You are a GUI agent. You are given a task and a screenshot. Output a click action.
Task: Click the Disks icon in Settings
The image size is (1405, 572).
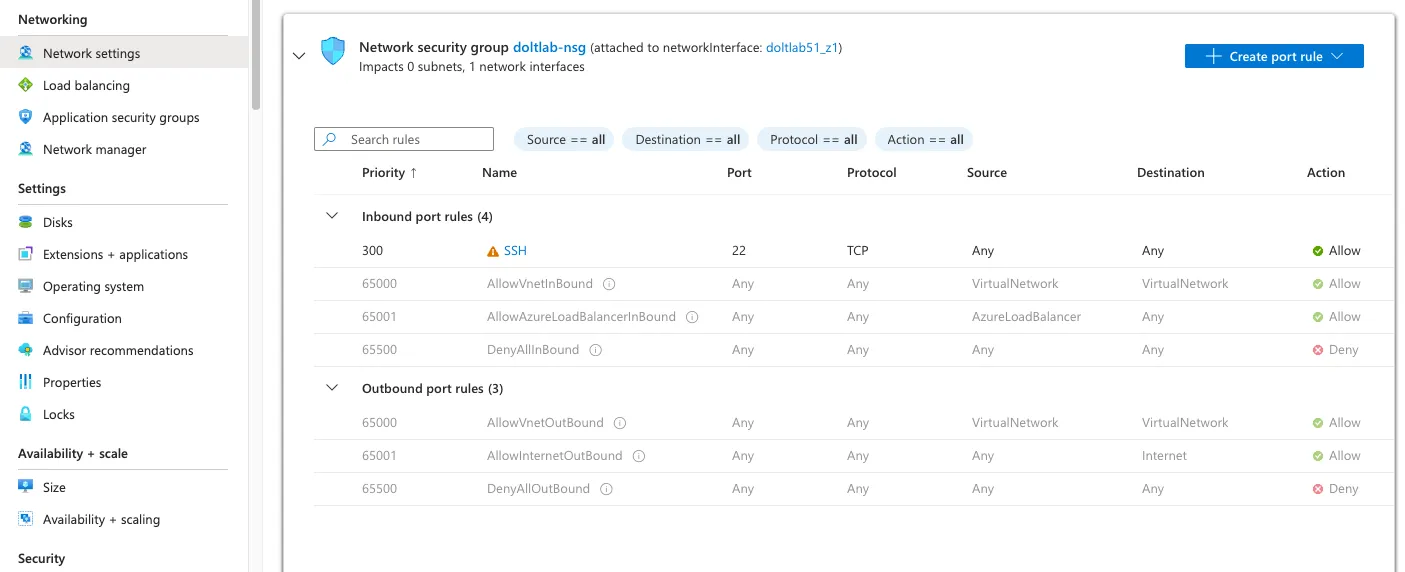click(x=25, y=223)
